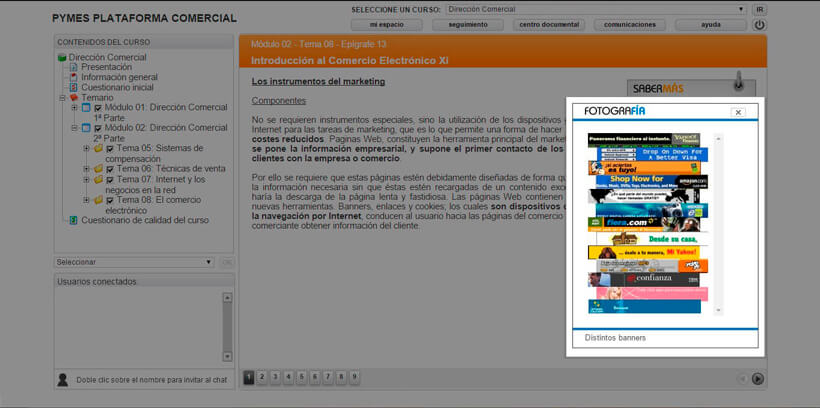Click the Módulo 02 blue module icon
This screenshot has width=820, height=408.
[x=86, y=128]
